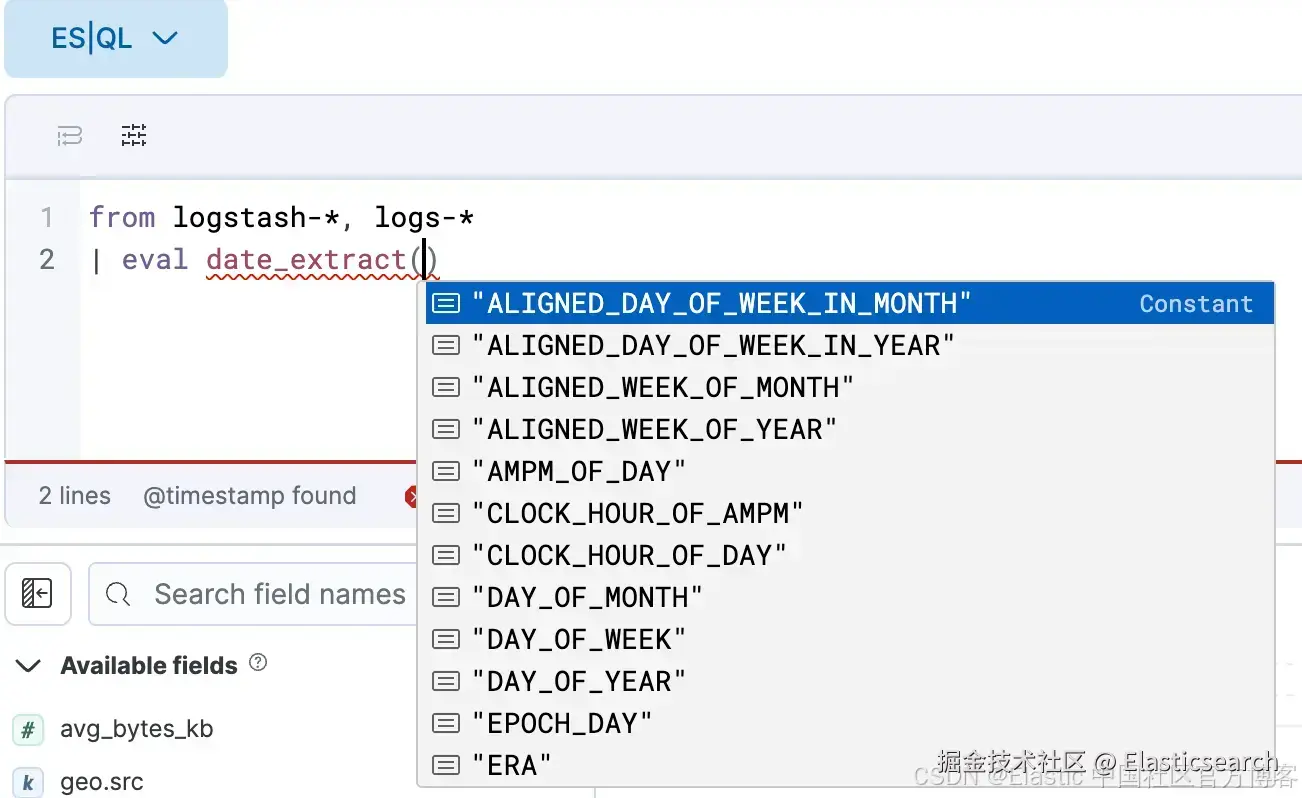Click the @timestamp found label
Screen dimensions: 1302x798
click(249, 496)
